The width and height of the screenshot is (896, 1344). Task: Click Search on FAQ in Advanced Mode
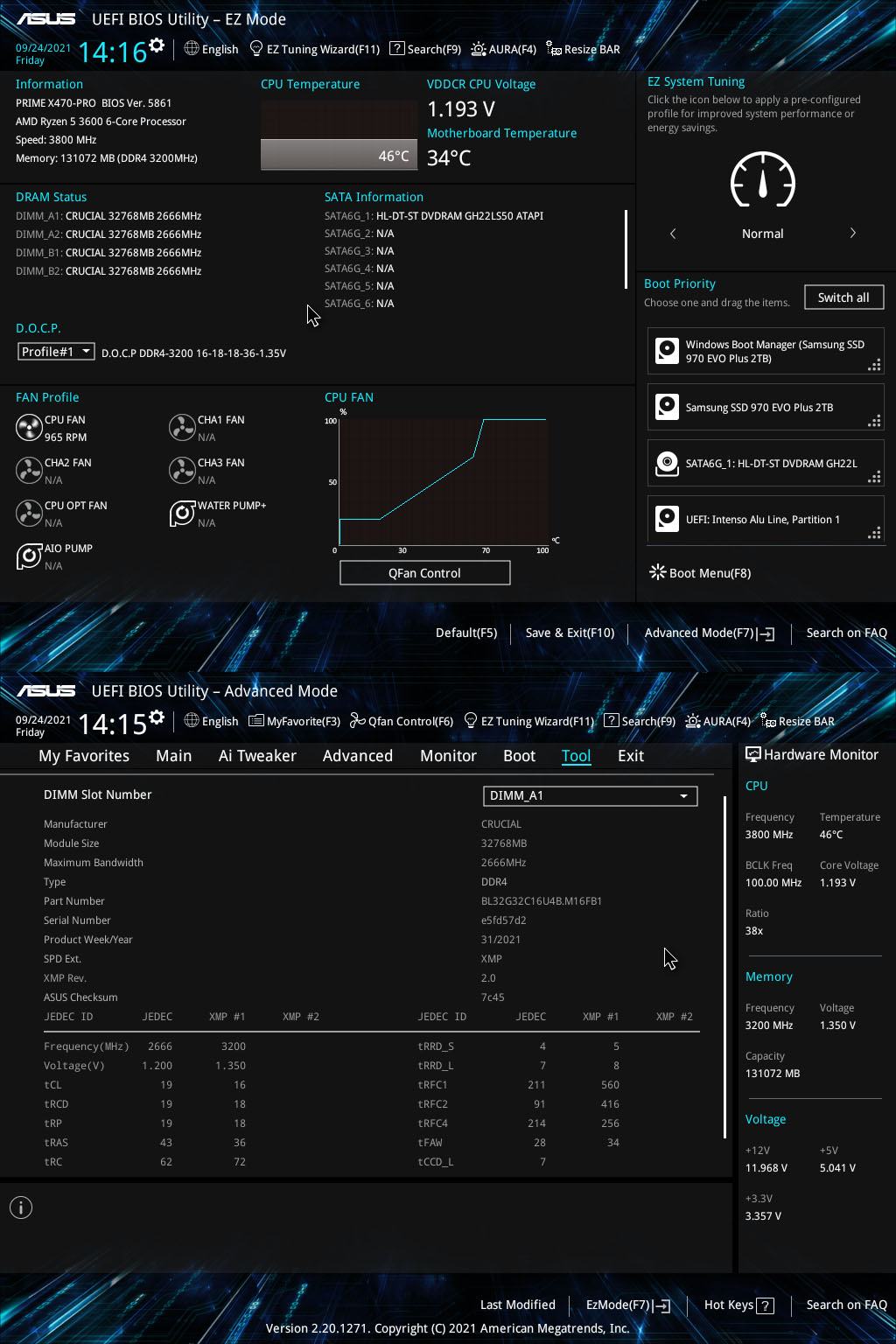846,1305
